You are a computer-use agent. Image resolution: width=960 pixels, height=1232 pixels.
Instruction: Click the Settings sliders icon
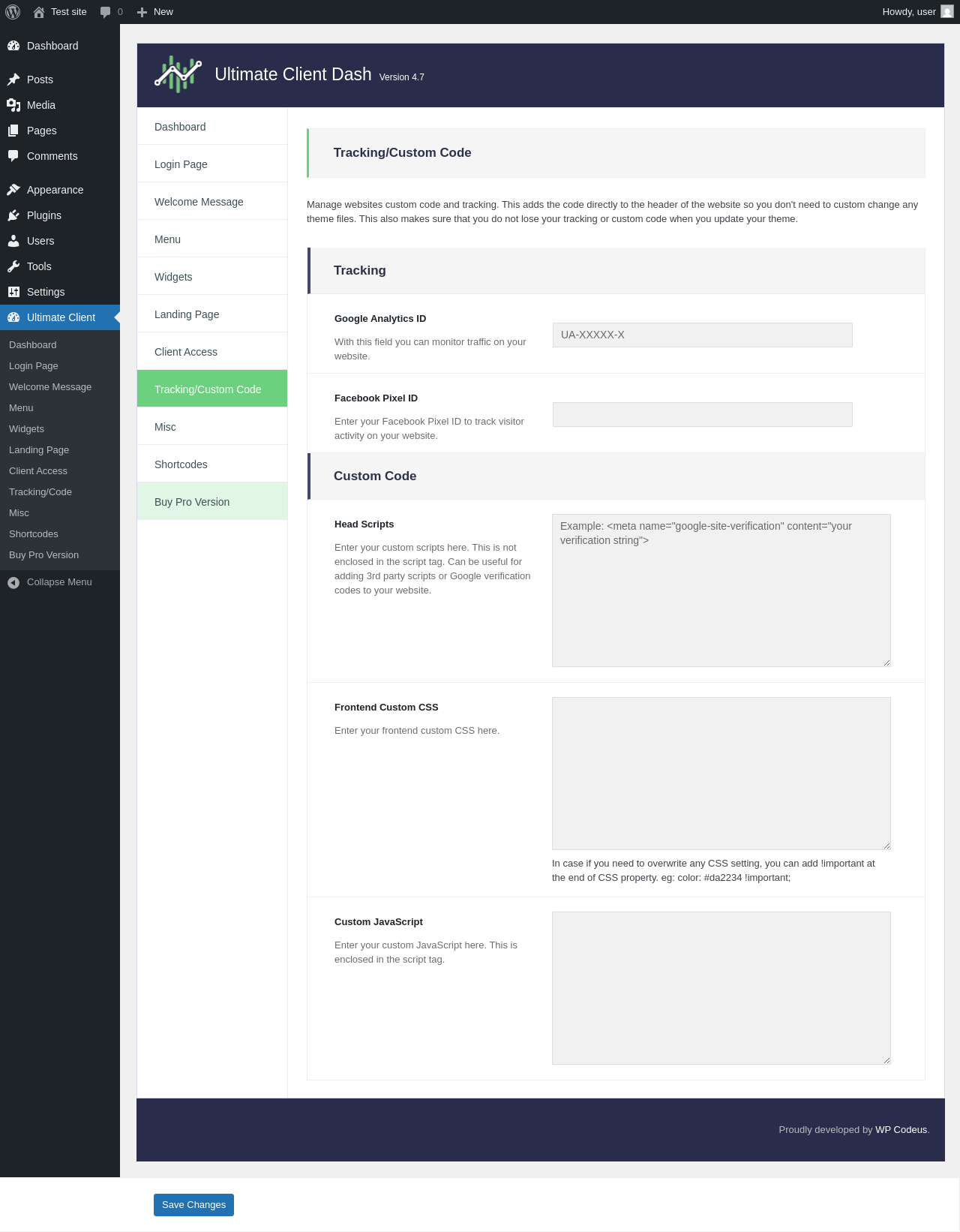[x=13, y=292]
